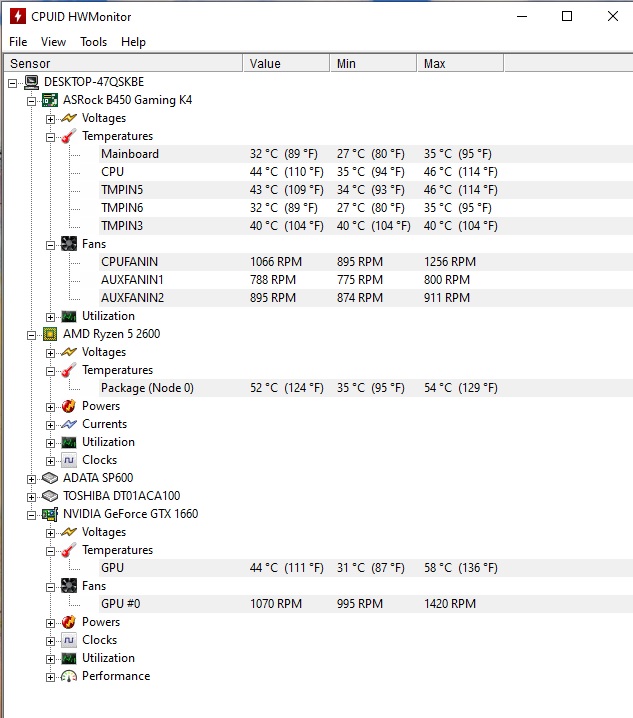Select the CPUFANIN fan row
Screen dimensions: 633x718
(129, 262)
